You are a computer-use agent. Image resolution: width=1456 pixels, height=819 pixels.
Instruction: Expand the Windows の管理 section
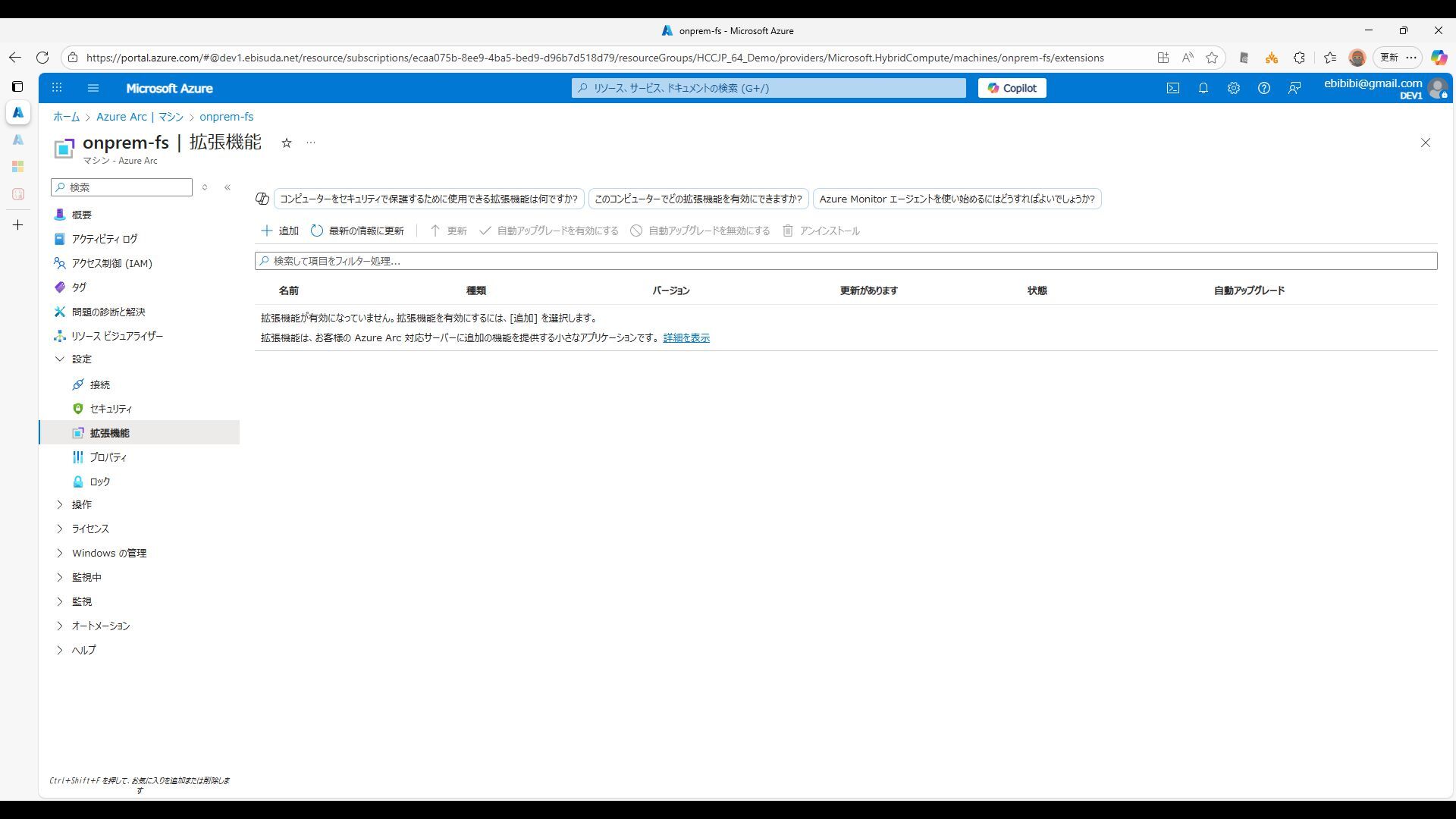click(x=60, y=554)
